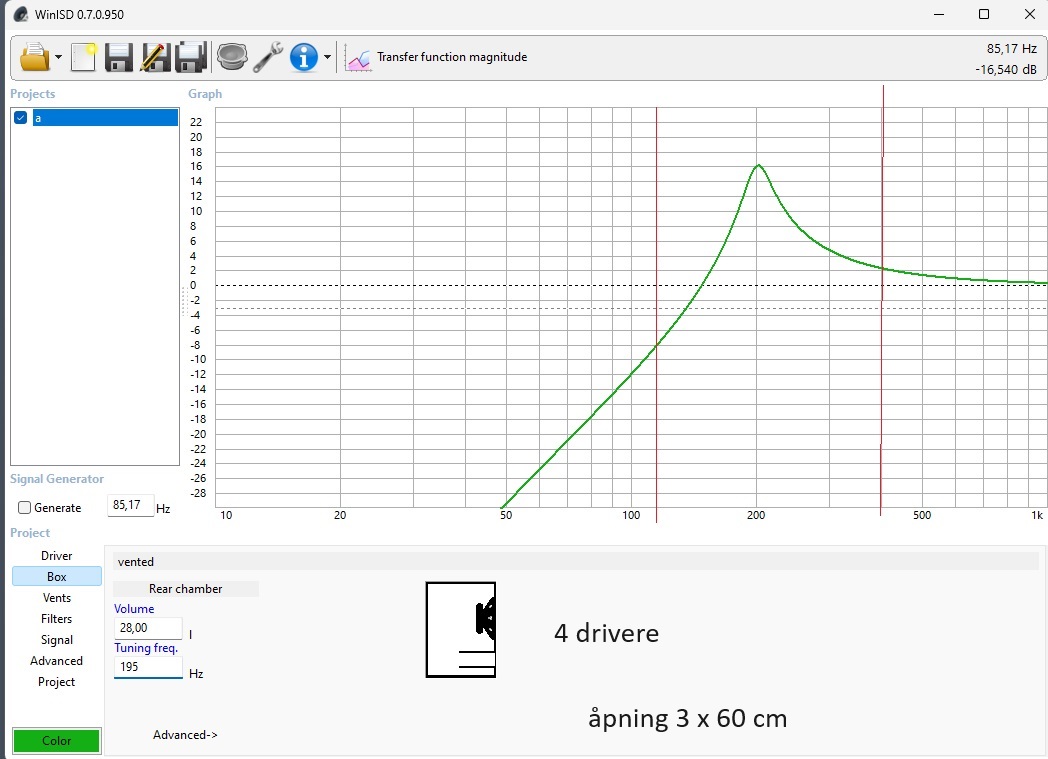Minimize the WinISD window
Viewport: 1048px width, 759px height.
coord(939,14)
